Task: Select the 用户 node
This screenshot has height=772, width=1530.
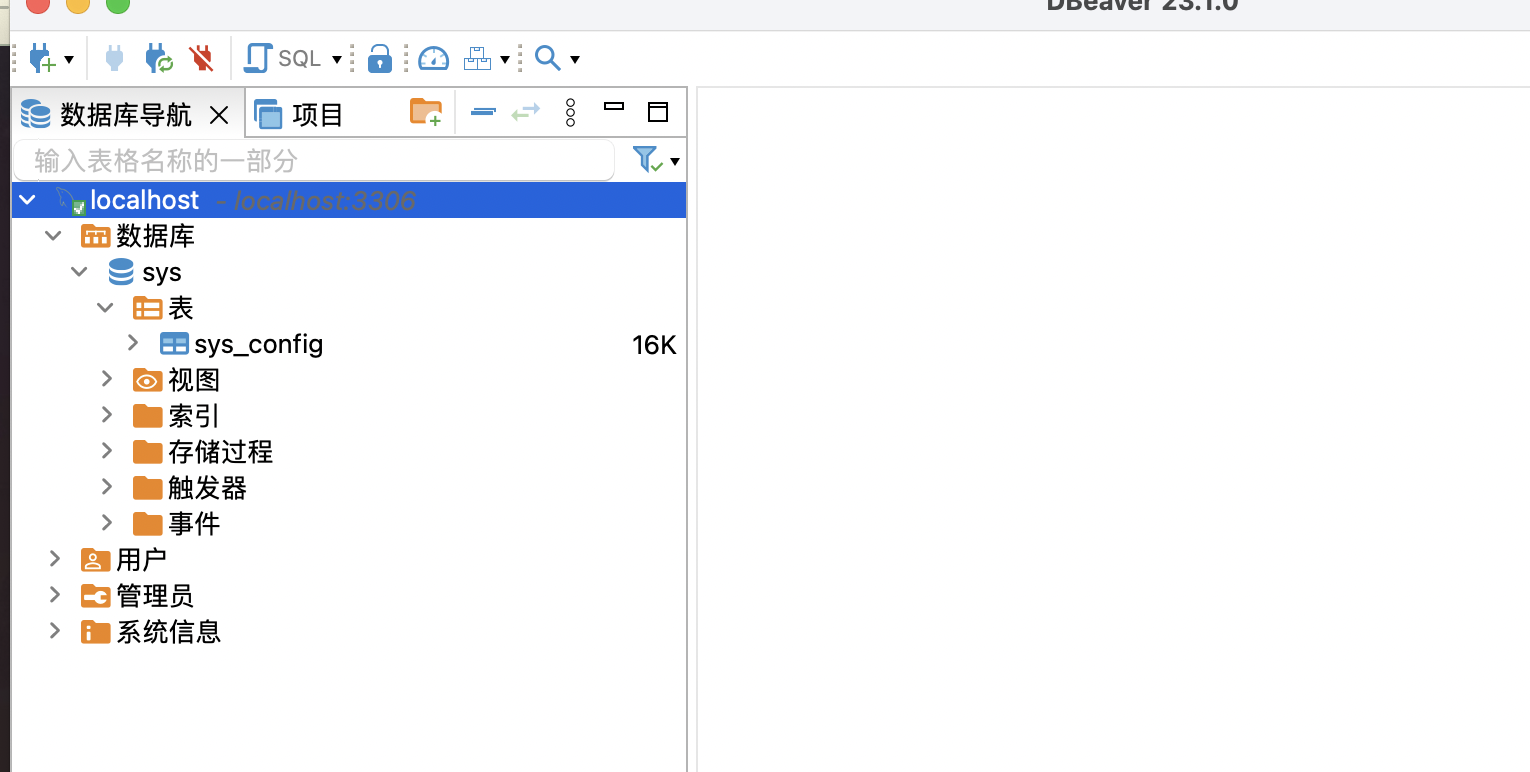Action: coord(141,560)
